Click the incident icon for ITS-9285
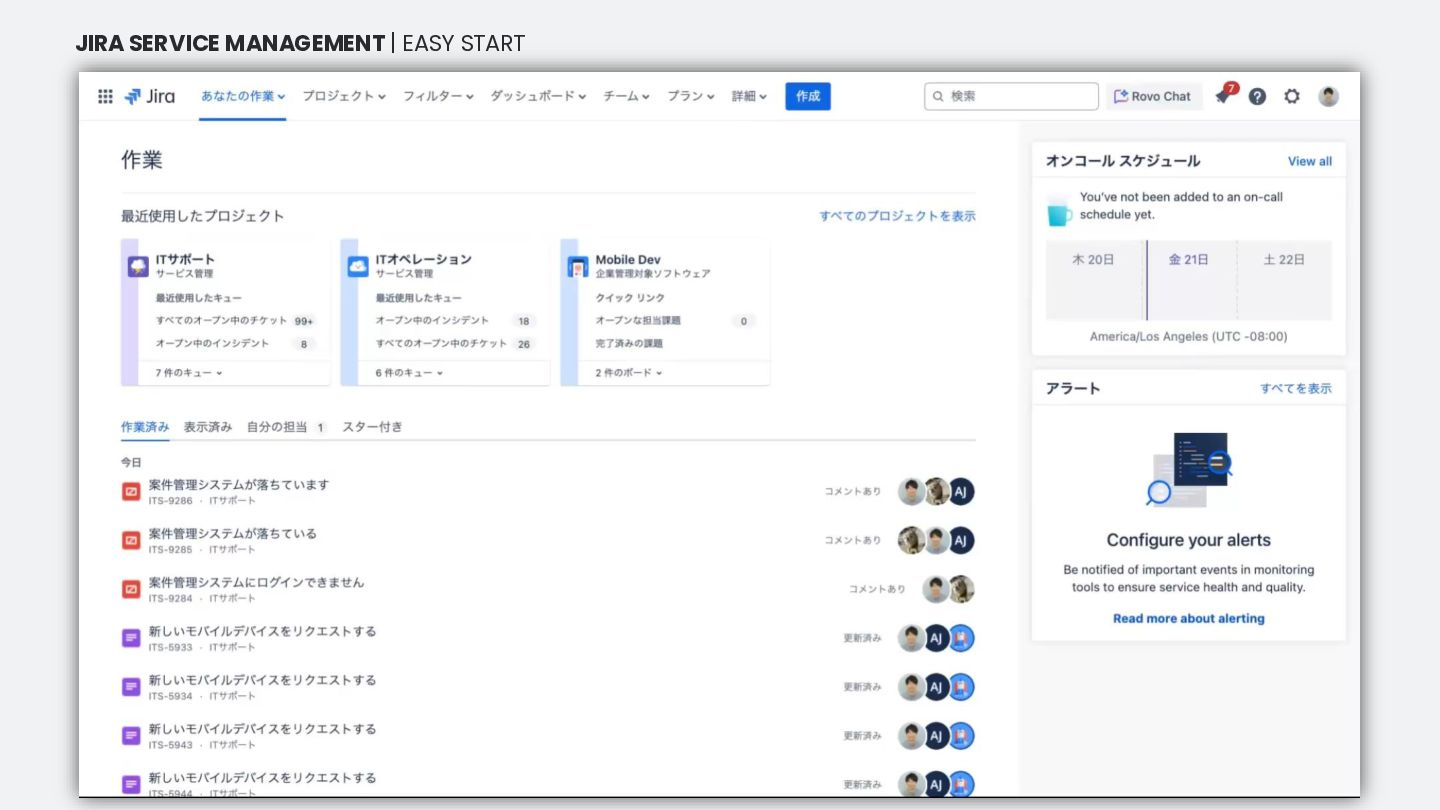 point(131,540)
